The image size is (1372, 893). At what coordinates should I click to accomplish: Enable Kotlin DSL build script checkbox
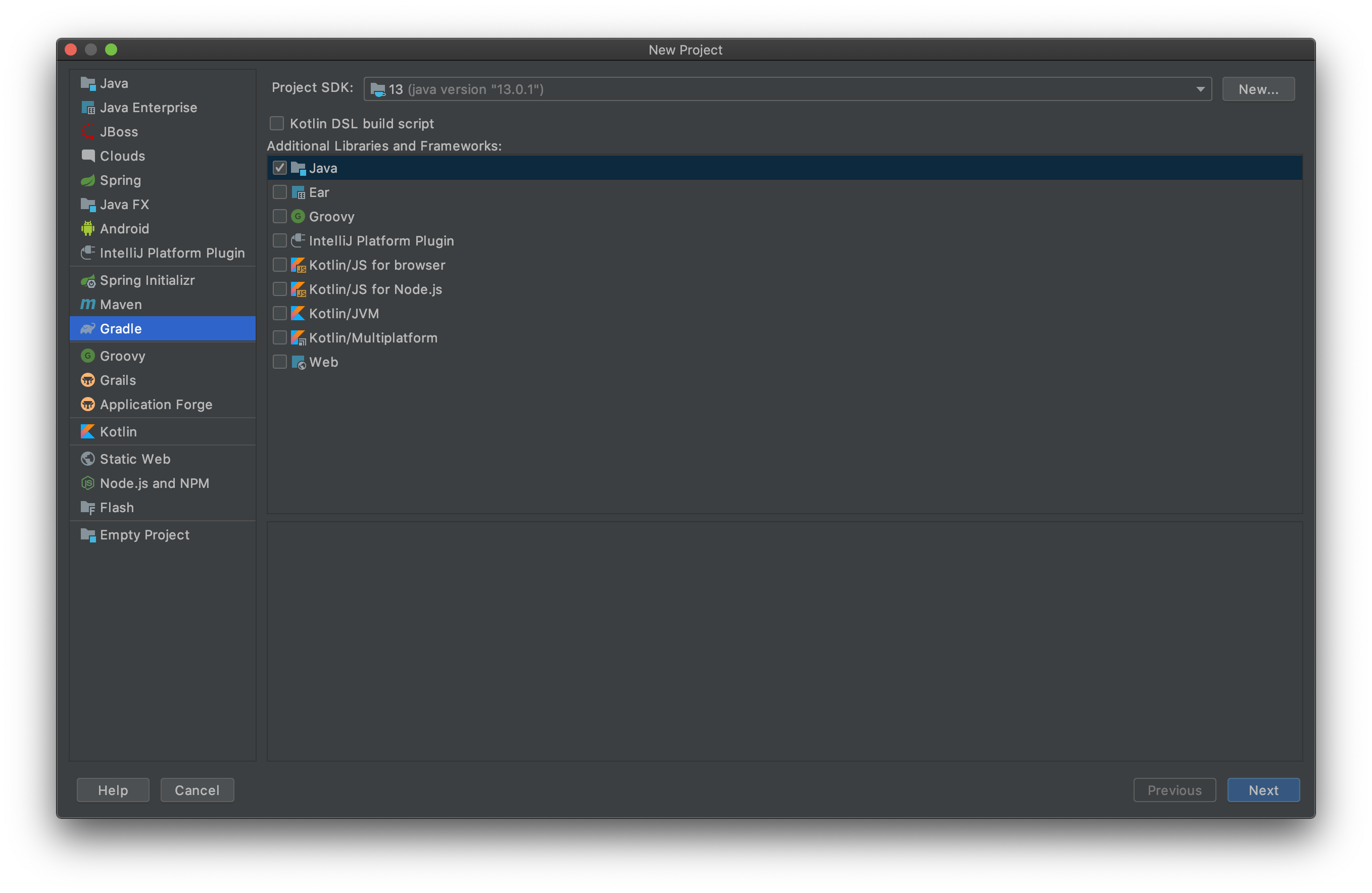277,123
